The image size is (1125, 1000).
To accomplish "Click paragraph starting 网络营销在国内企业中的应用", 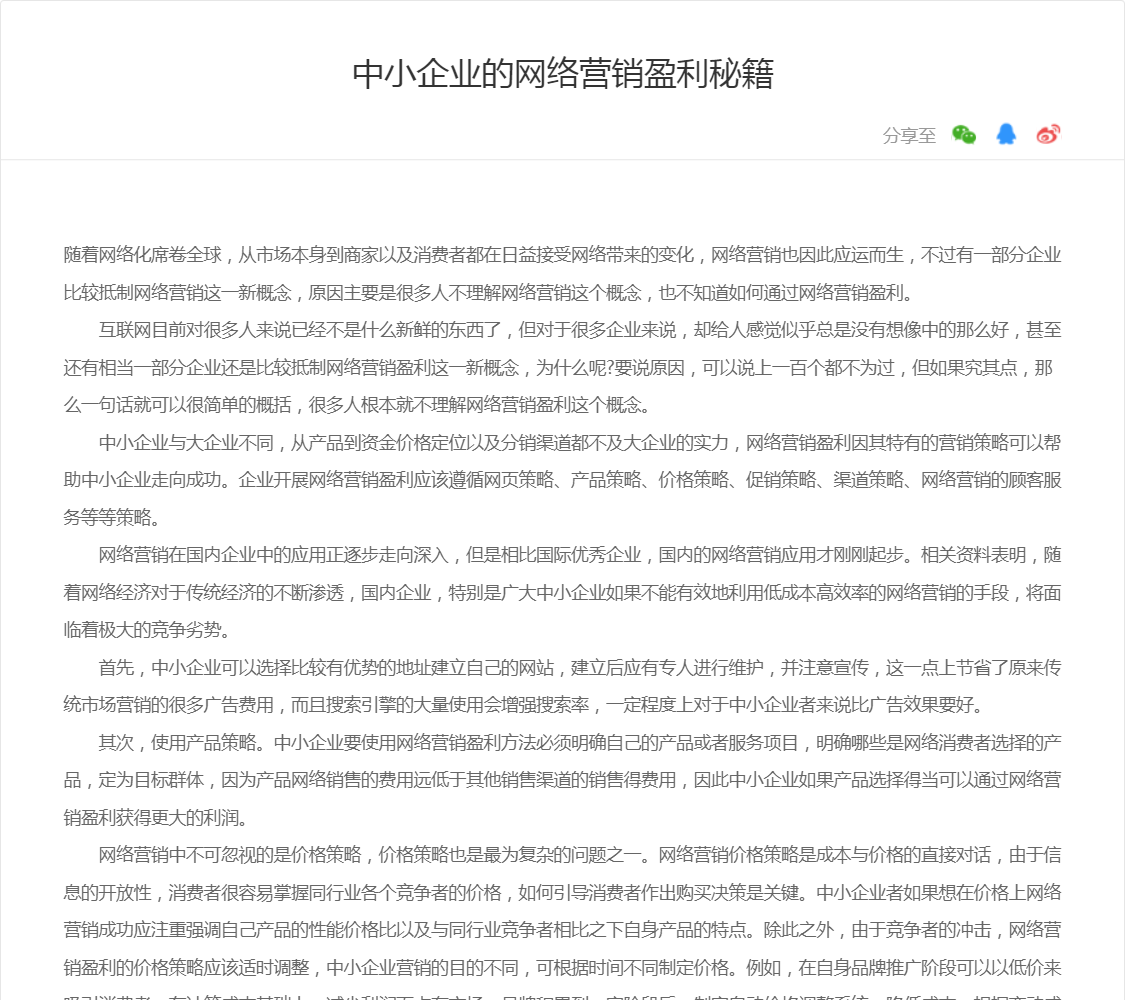I will [x=562, y=592].
